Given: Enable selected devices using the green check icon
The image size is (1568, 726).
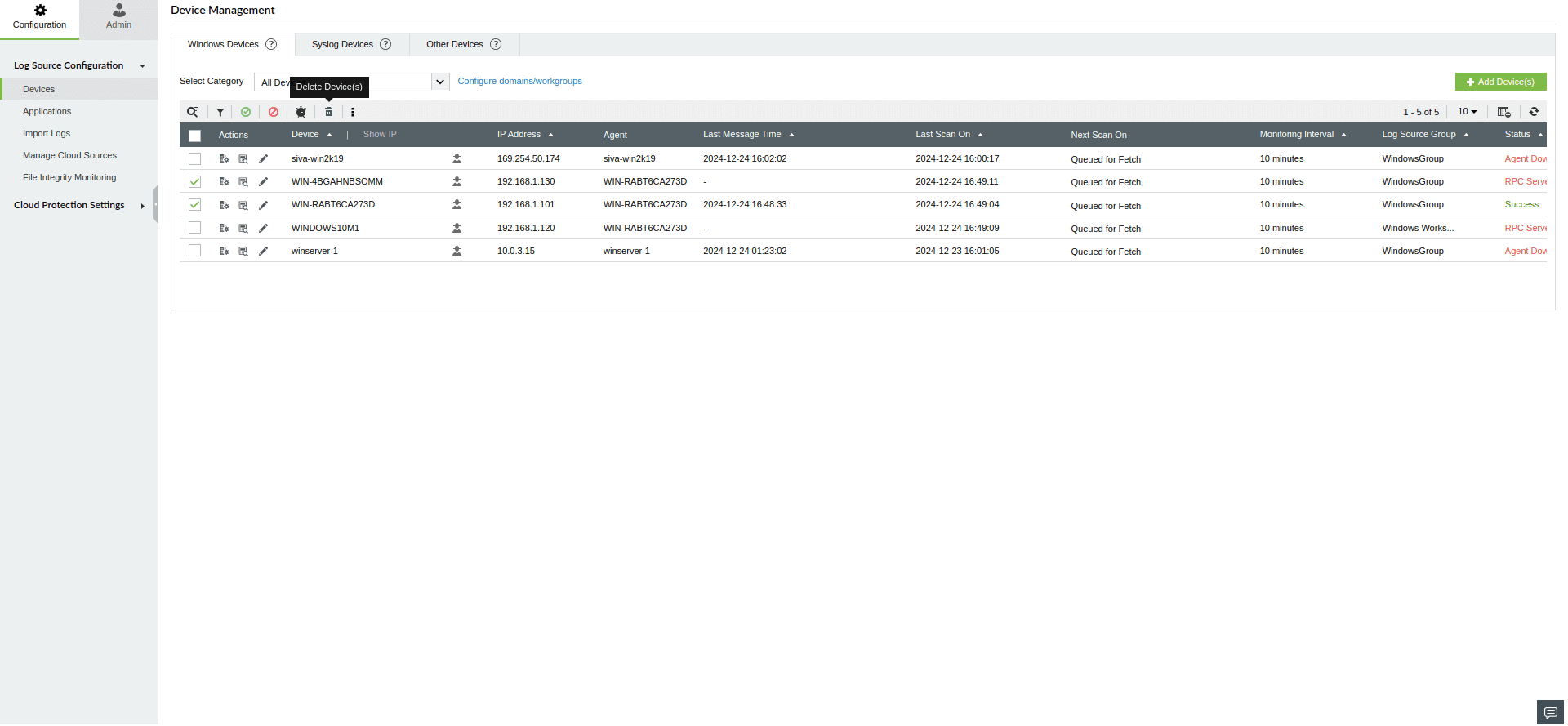Looking at the screenshot, I should pos(246,112).
